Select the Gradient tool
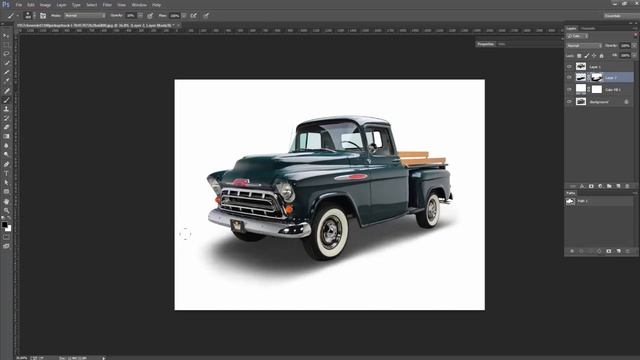This screenshot has height=360, width=640. click(6, 136)
